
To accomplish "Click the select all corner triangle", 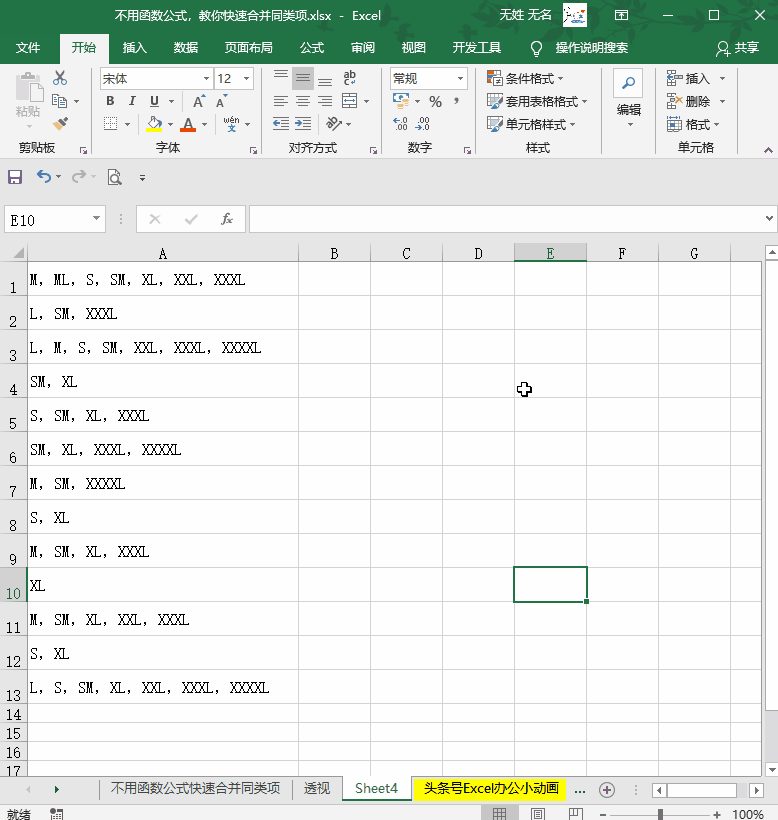I will pos(17,254).
